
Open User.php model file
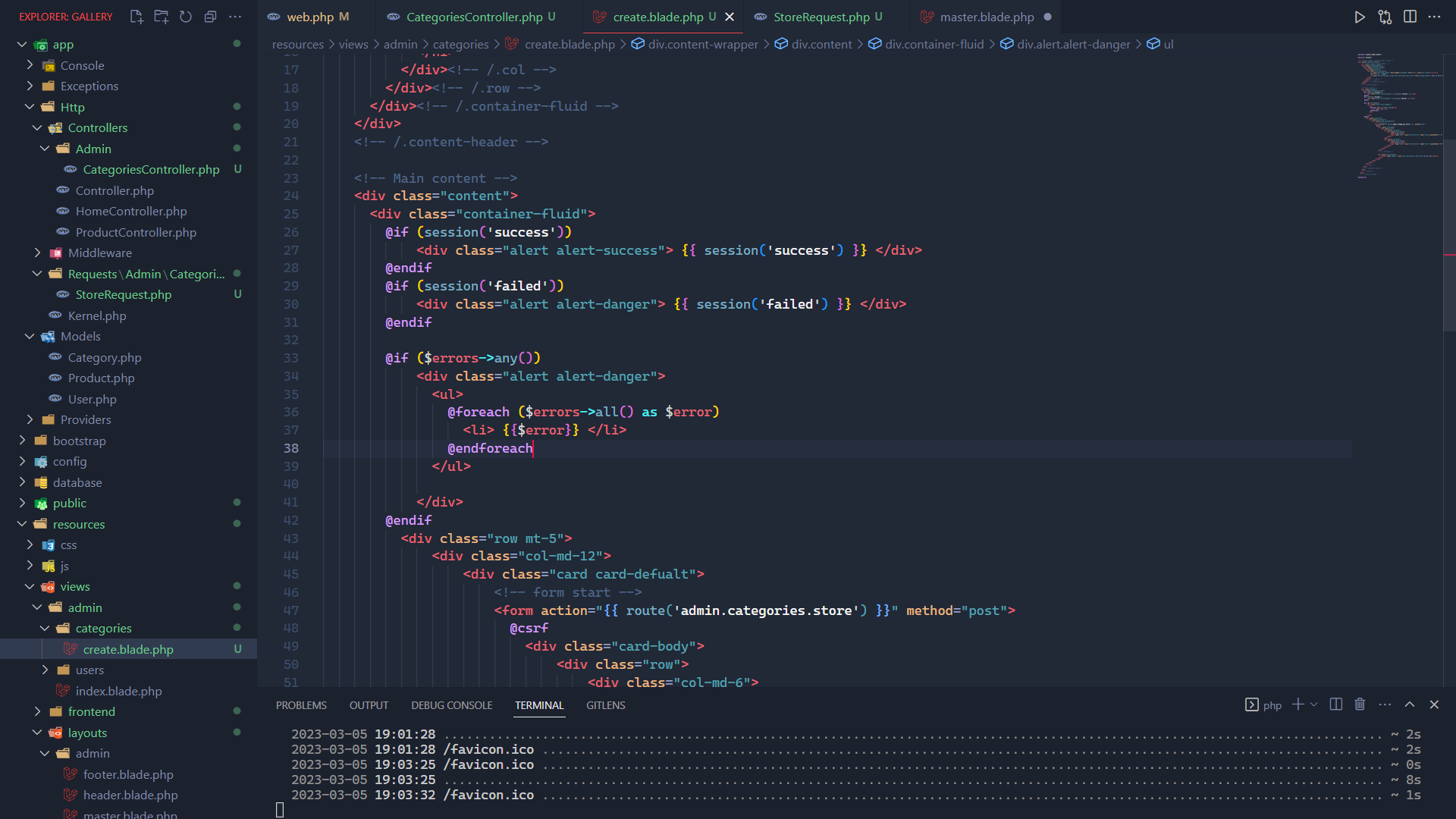[93, 400]
